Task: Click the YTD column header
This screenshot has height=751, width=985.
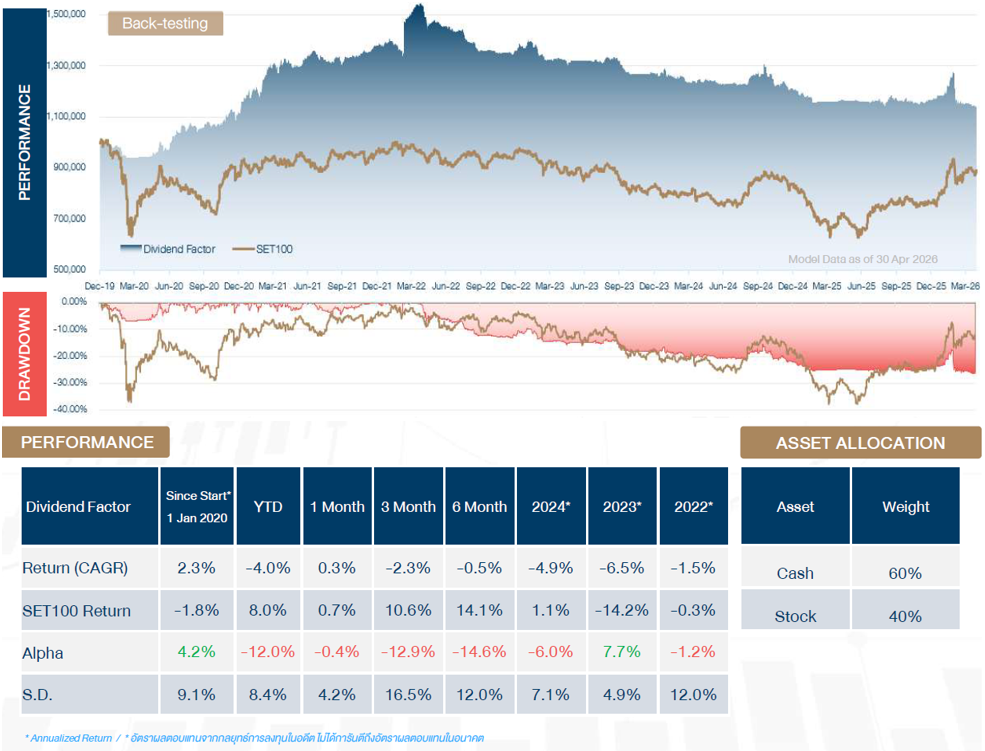Action: tap(268, 506)
